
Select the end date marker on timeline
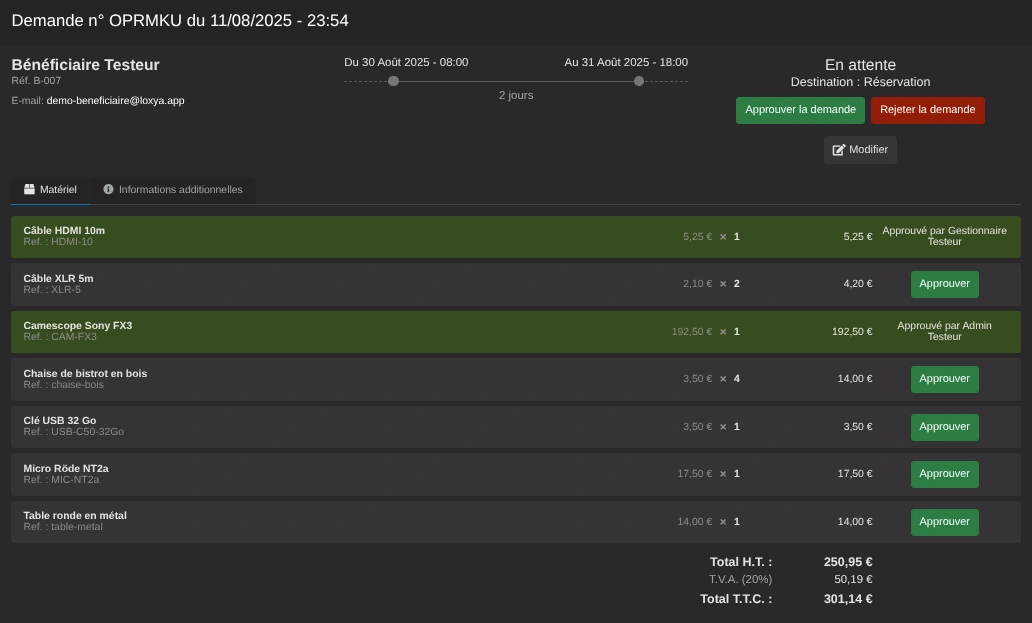(639, 81)
